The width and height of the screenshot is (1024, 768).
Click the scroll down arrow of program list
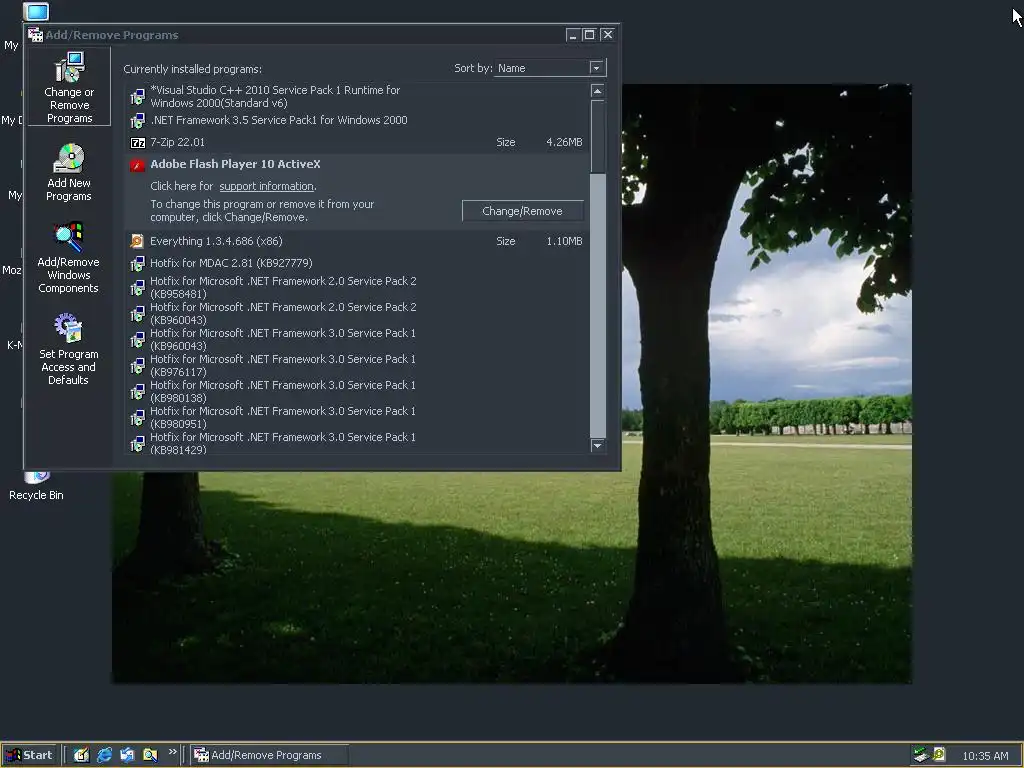pyautogui.click(x=598, y=445)
